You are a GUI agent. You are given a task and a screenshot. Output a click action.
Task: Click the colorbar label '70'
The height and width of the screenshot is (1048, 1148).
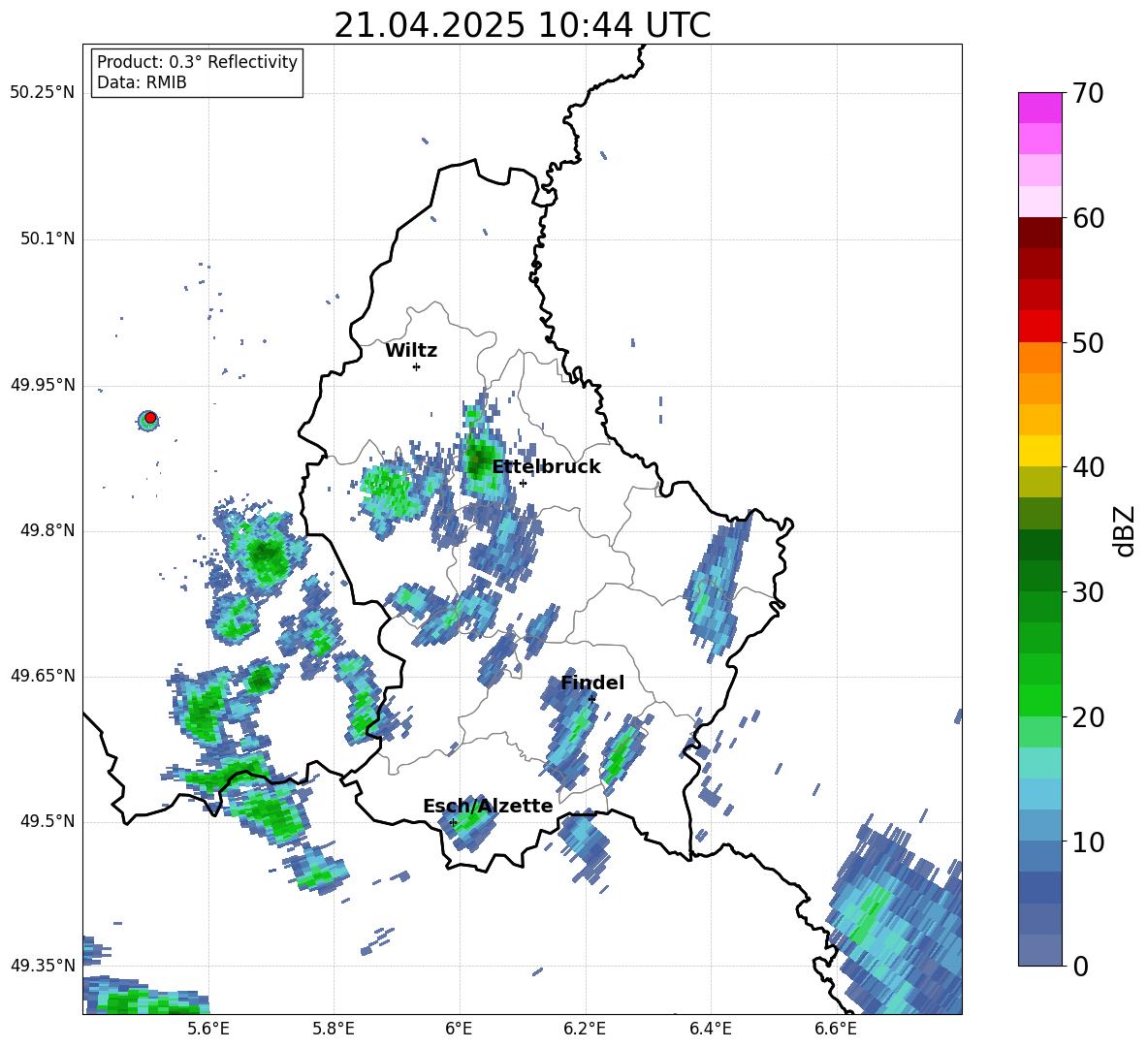tap(1088, 94)
